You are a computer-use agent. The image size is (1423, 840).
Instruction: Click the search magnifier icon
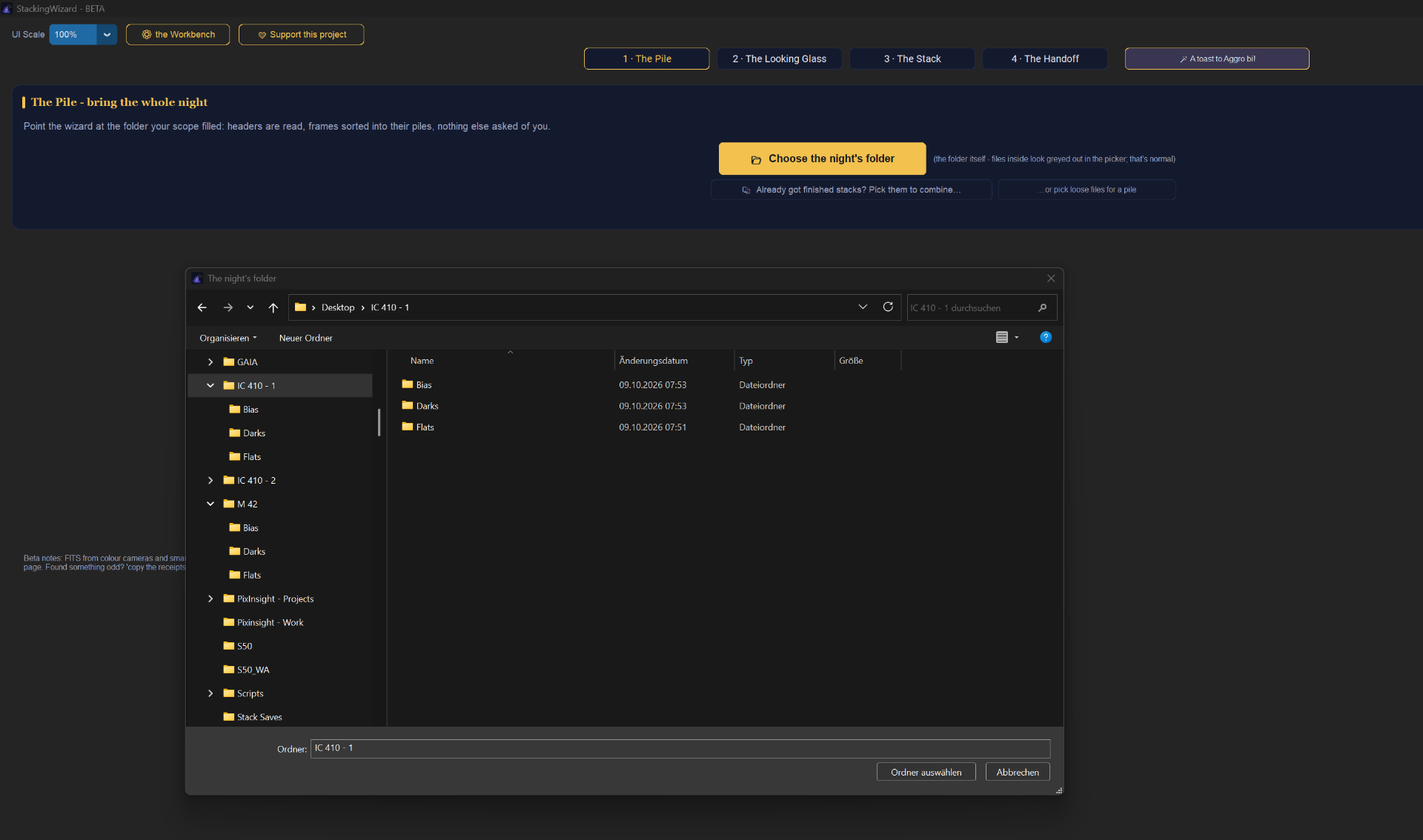point(1042,307)
